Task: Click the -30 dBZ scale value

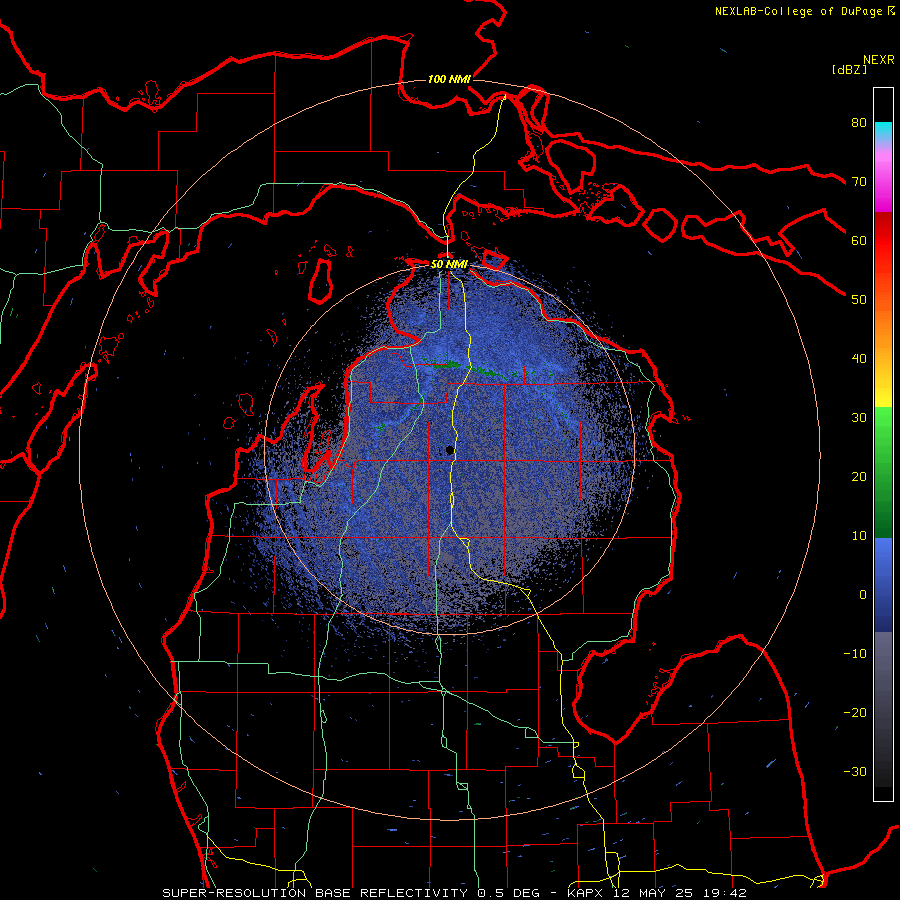Action: point(855,772)
